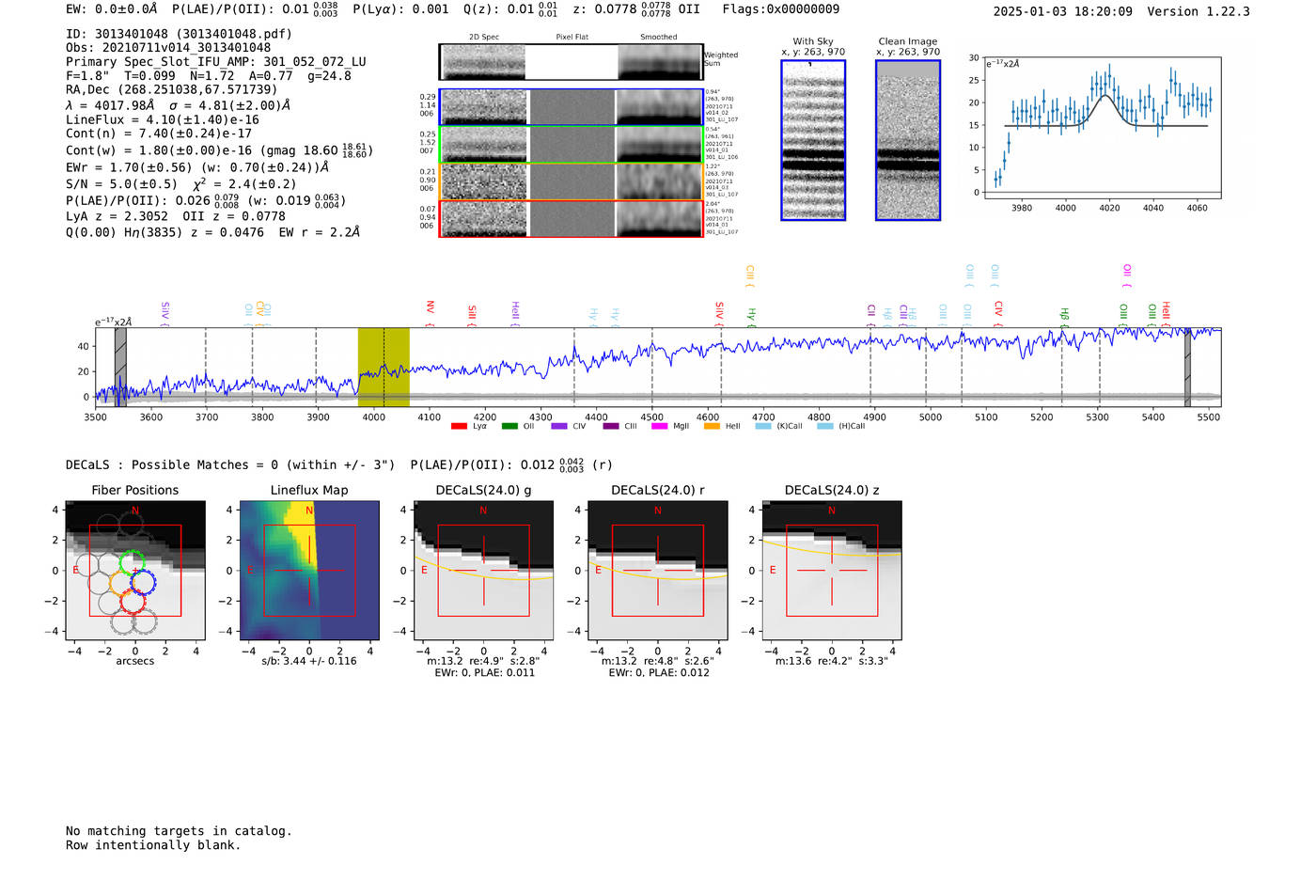Click the EWr: 0, PLAE: 0.011 caption

click(484, 672)
